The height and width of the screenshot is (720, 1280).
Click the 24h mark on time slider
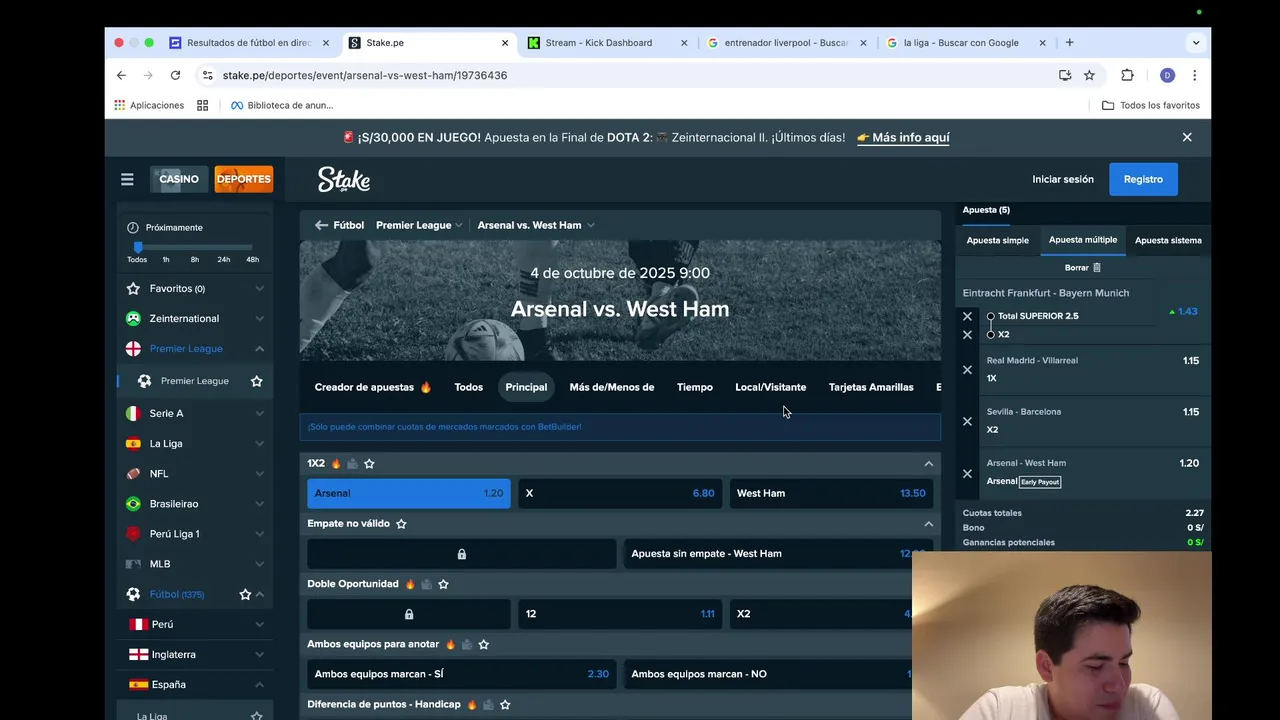(224, 259)
